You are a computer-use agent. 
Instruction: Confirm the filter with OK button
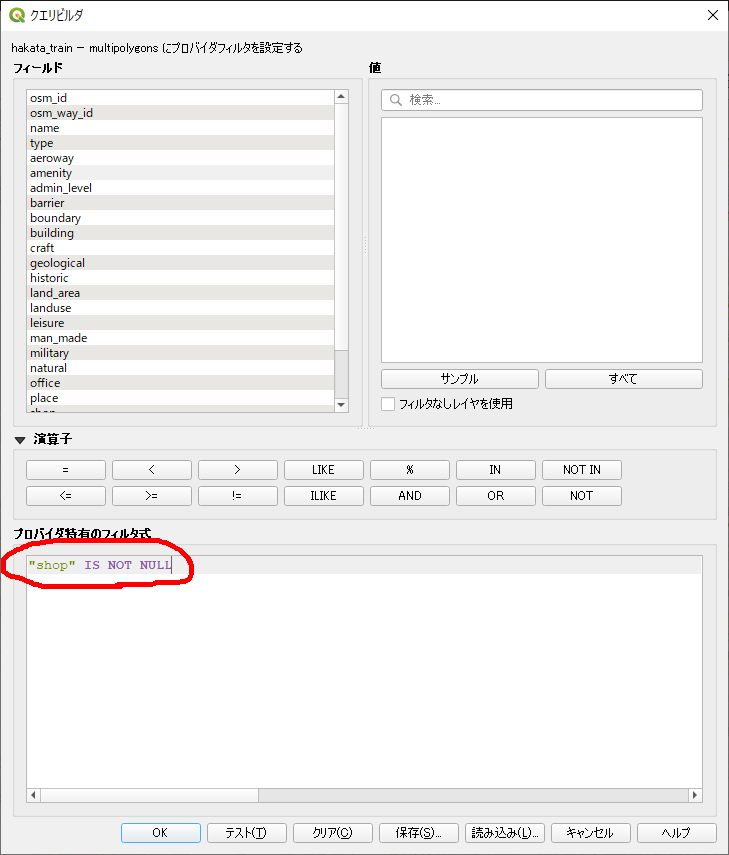click(x=160, y=833)
